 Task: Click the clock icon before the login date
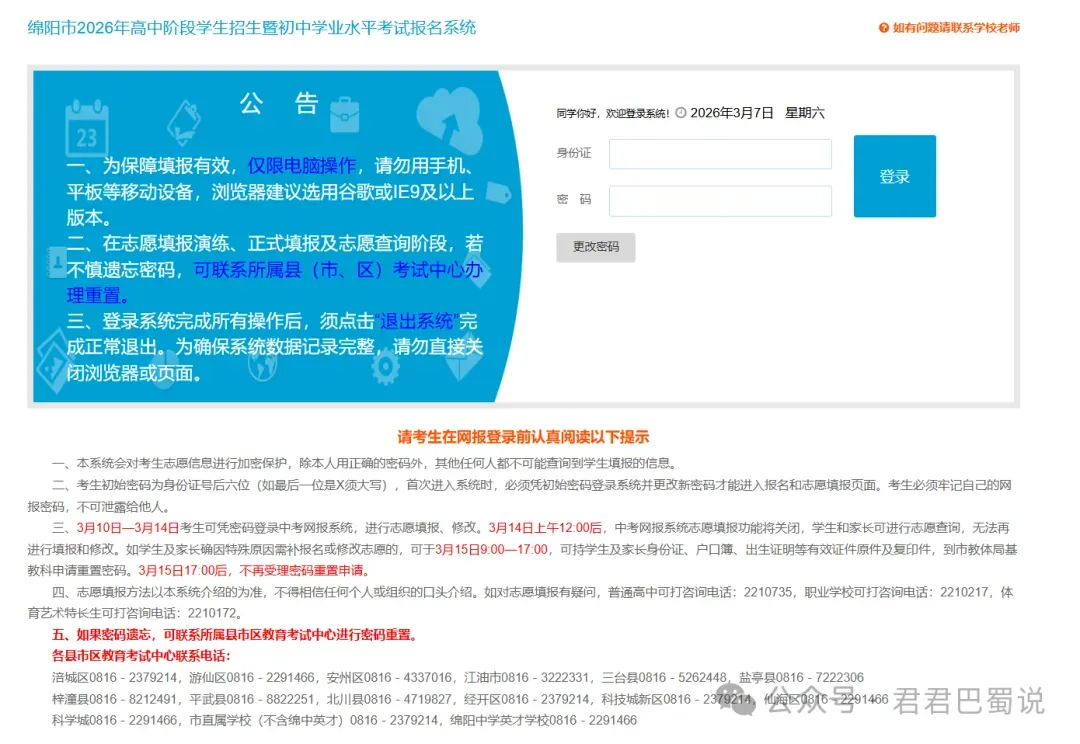coord(680,112)
